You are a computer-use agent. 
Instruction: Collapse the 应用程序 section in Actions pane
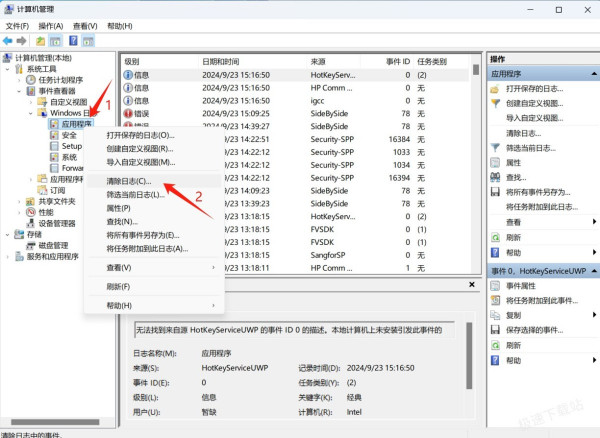[x=591, y=73]
